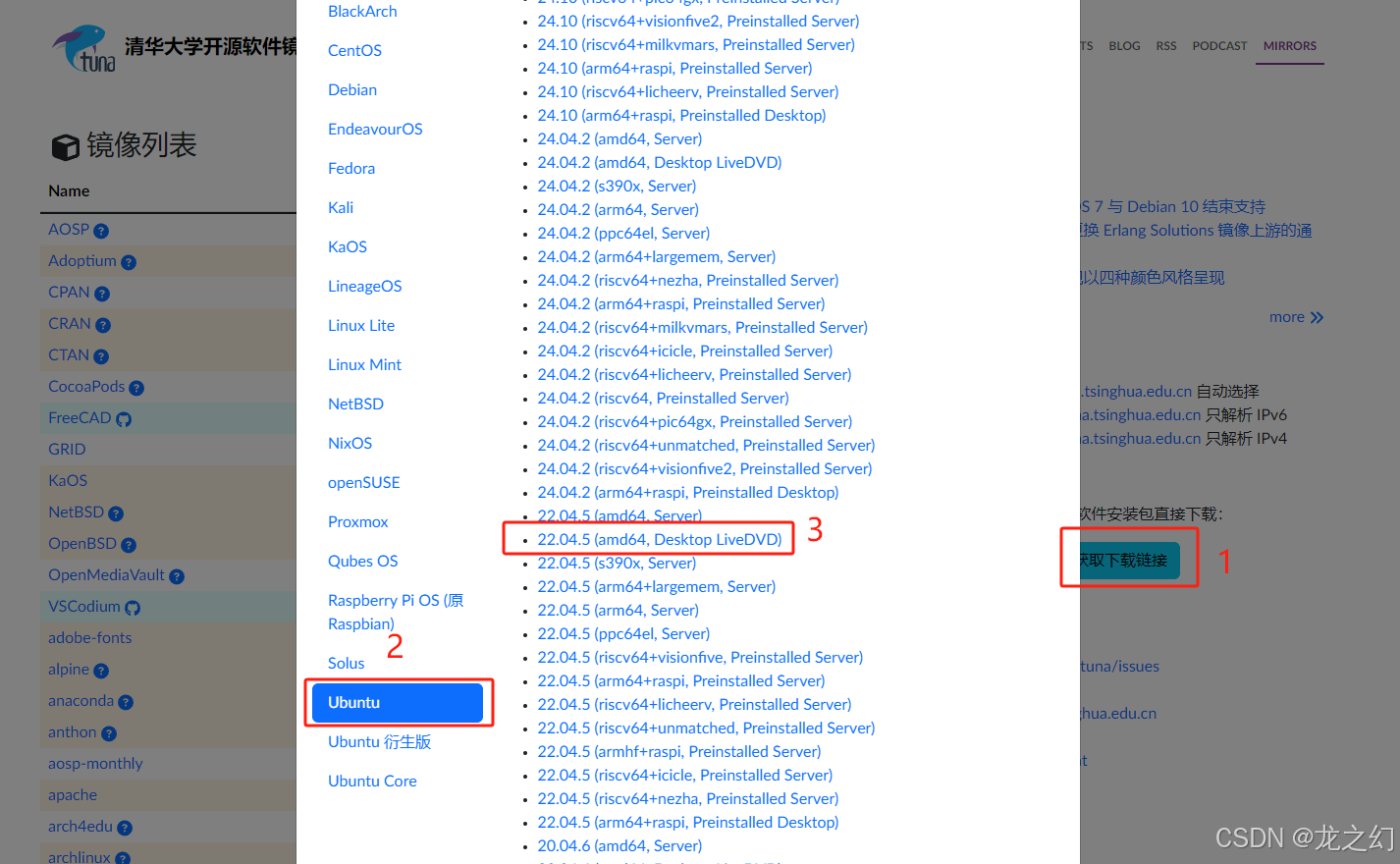Open the tuna/issues link
The image size is (1400, 864).
1119,666
